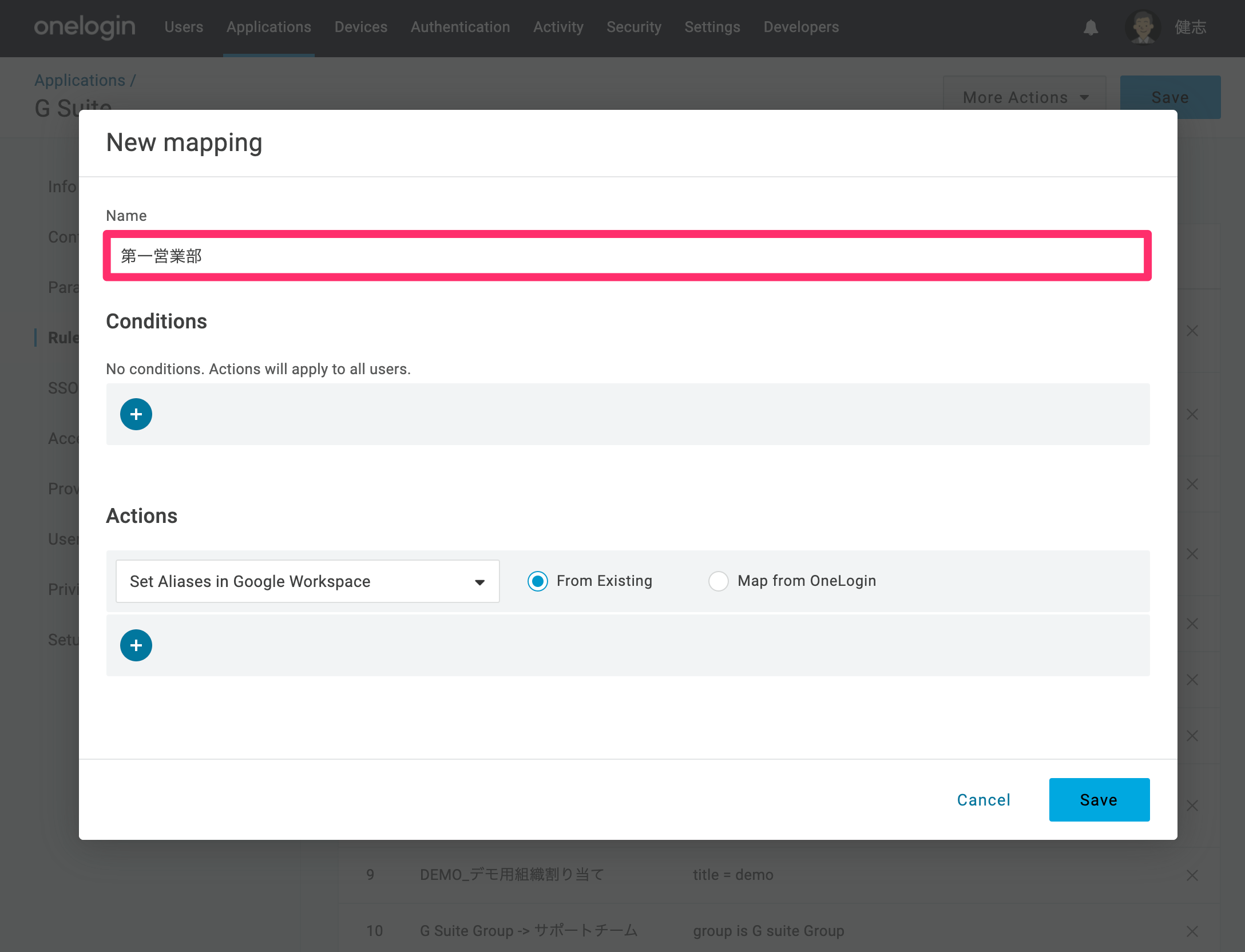Open the Users menu
This screenshot has height=952, width=1245.
(x=184, y=27)
